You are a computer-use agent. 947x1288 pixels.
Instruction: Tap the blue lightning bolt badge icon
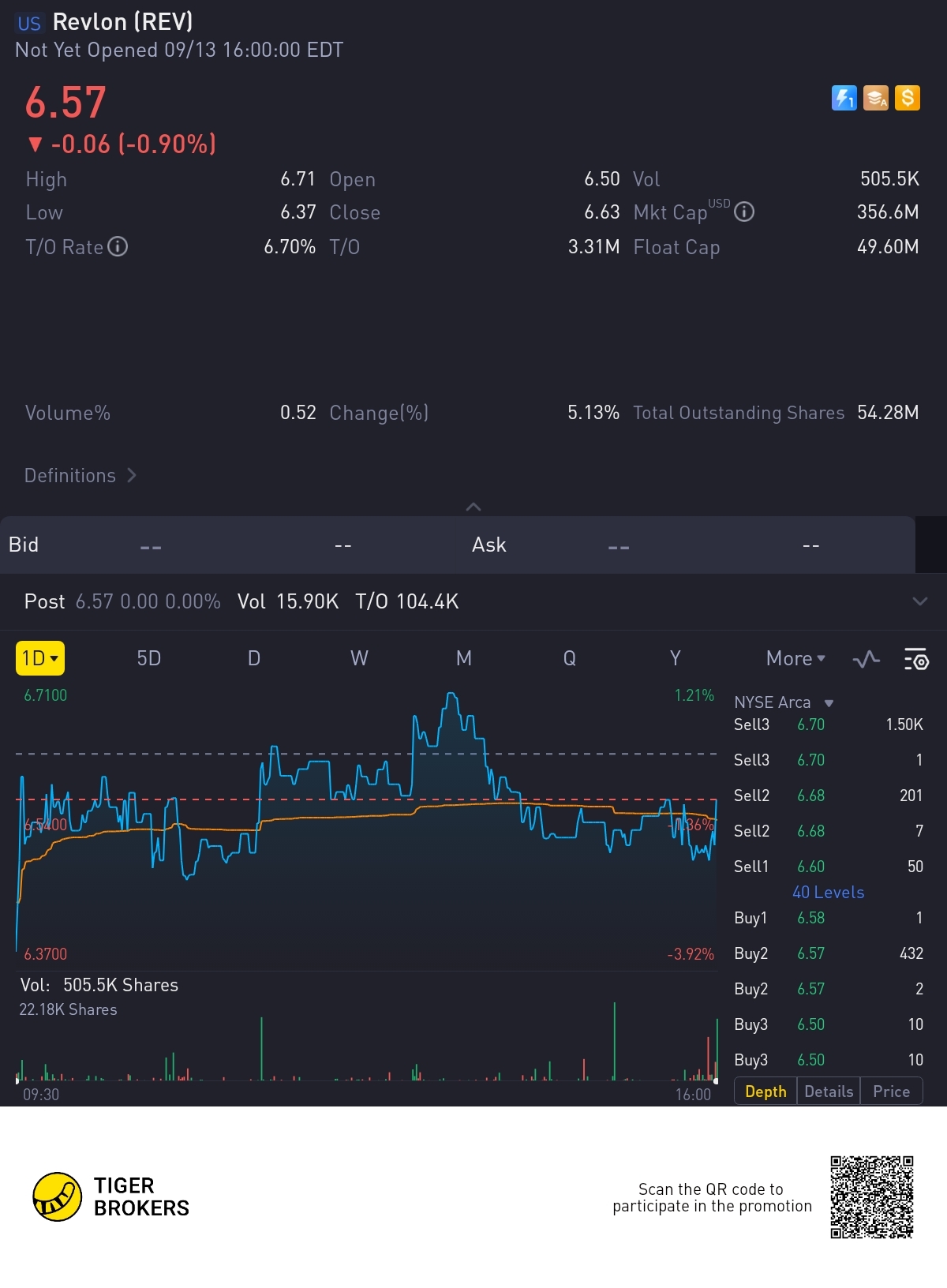point(844,98)
